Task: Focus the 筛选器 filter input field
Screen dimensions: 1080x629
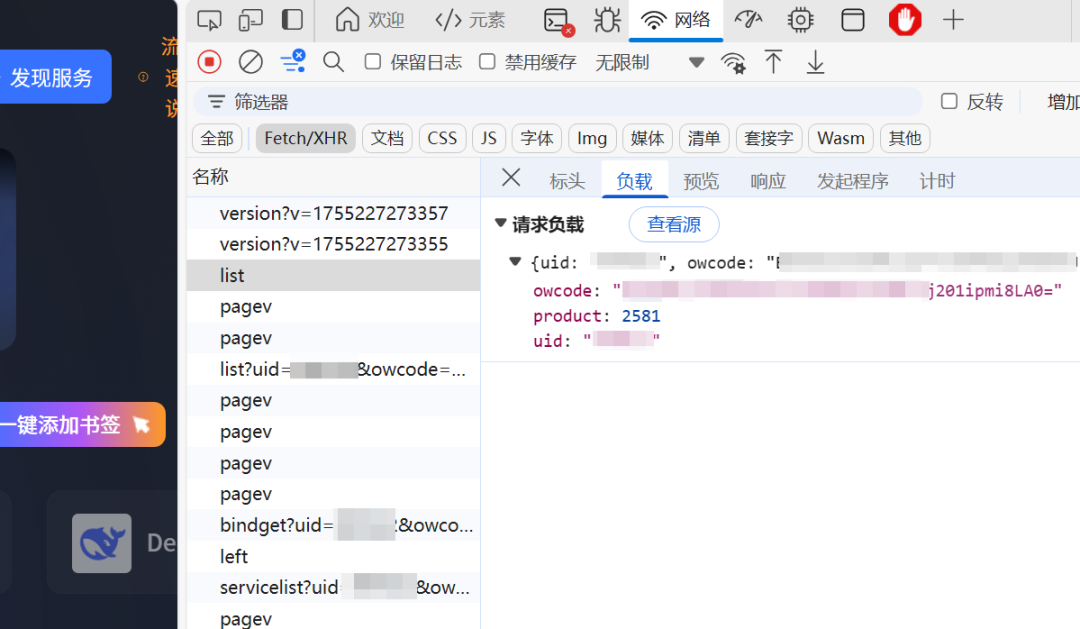Action: (557, 102)
